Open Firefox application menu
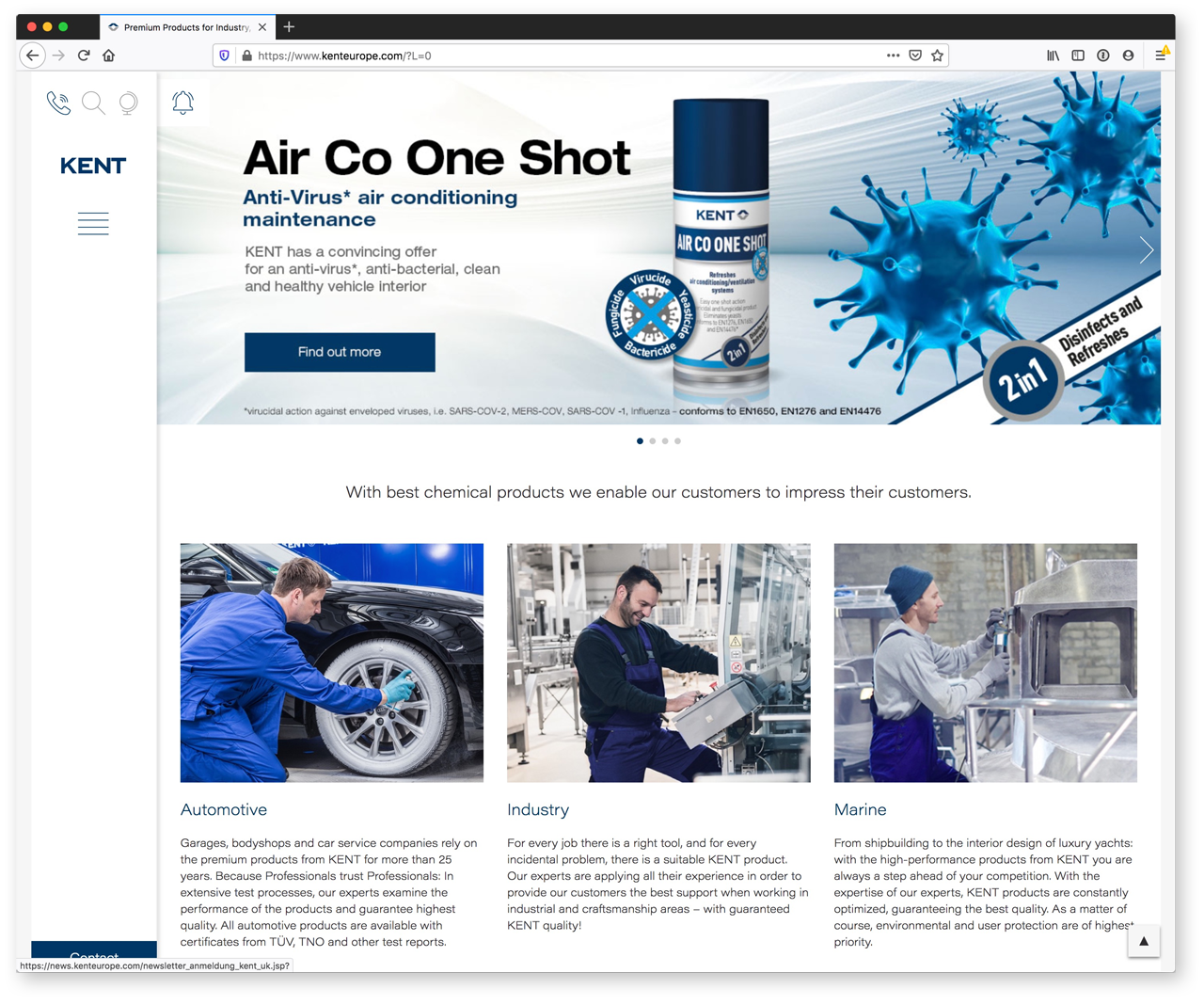Image resolution: width=1204 pixels, height=1005 pixels. point(1161,56)
